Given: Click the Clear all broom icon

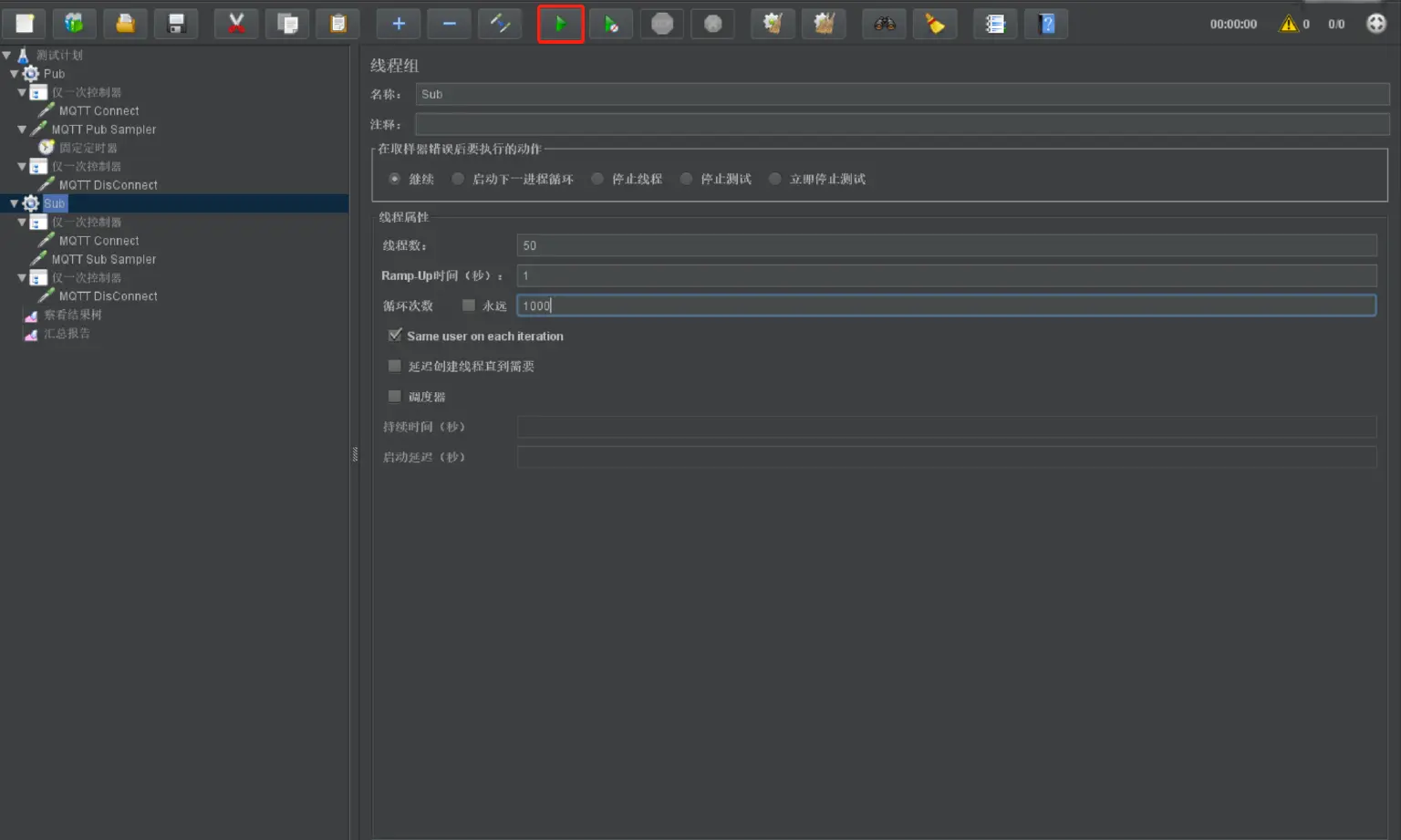Looking at the screenshot, I should tap(824, 24).
